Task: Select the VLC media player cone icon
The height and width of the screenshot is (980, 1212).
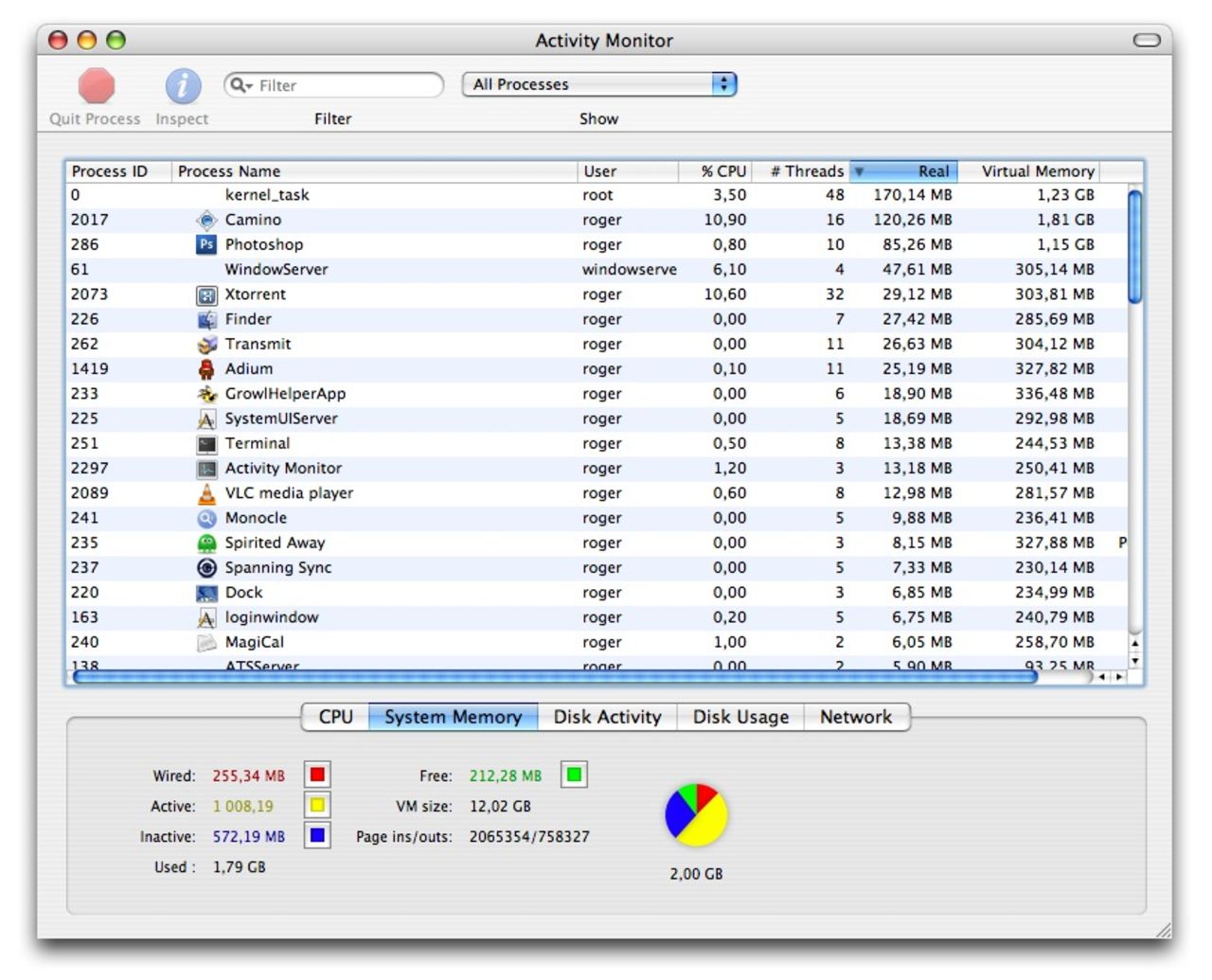Action: (206, 493)
